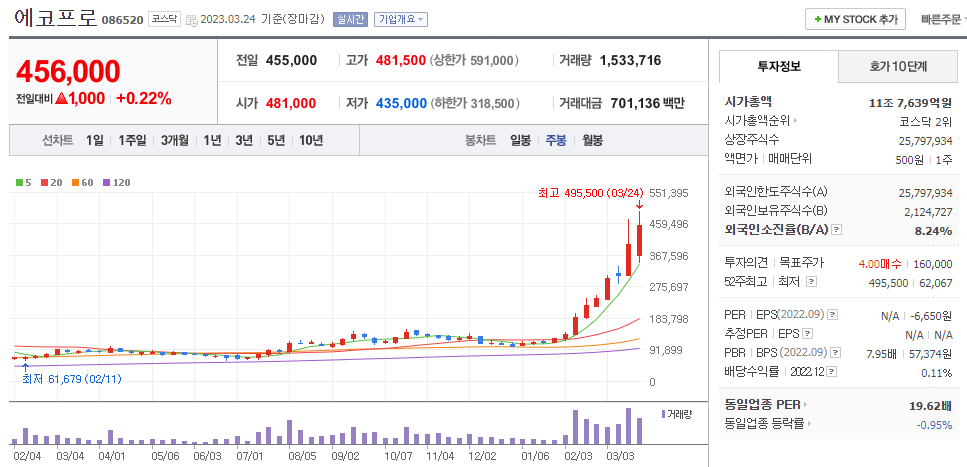
Task: Click the 최저 61,679 (02/11) chart marker
Action: click(x=72, y=379)
